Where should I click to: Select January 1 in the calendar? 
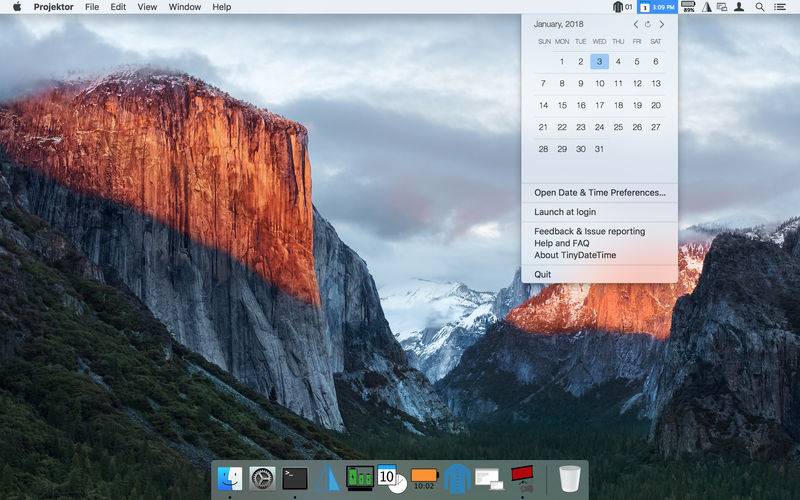pos(562,61)
